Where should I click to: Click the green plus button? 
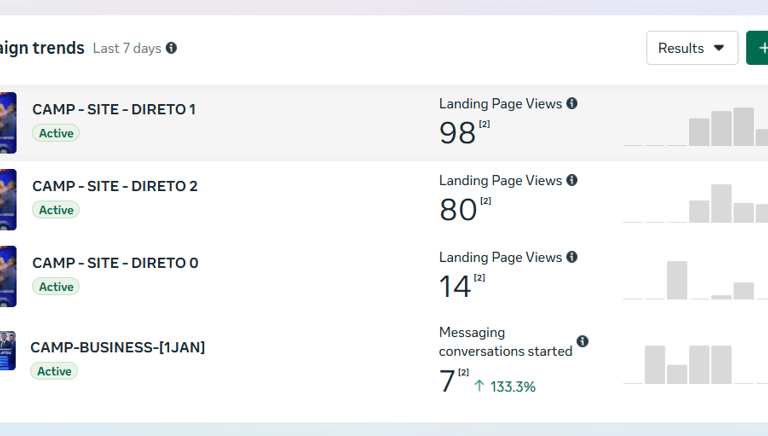click(759, 48)
